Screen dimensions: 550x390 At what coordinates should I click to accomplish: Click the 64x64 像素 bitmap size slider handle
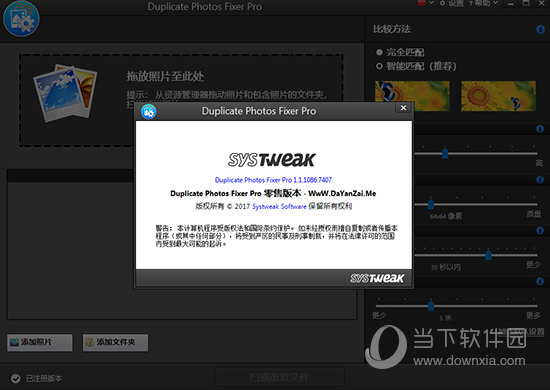click(431, 204)
